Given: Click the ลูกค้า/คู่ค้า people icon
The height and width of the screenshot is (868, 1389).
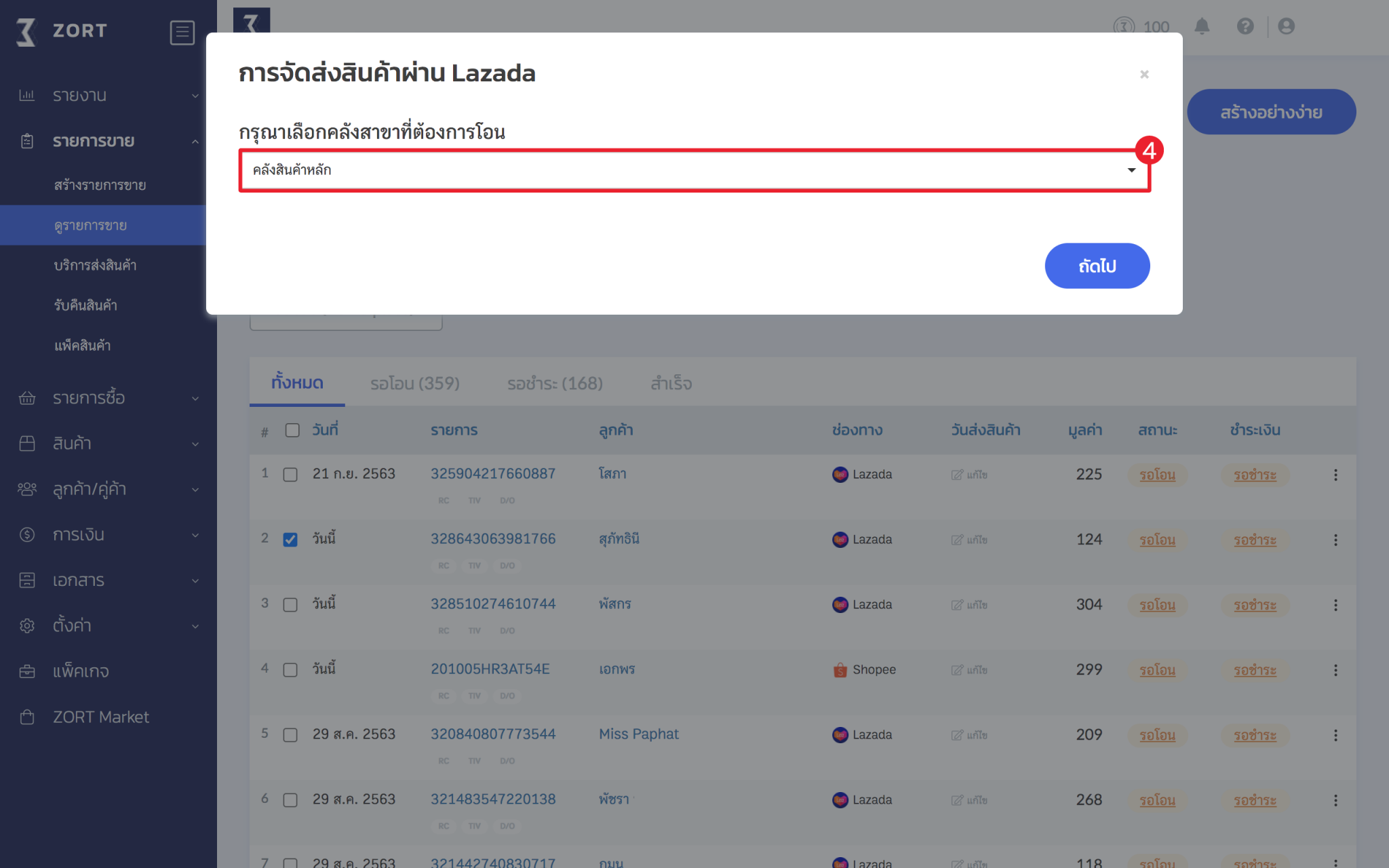Looking at the screenshot, I should point(27,489).
